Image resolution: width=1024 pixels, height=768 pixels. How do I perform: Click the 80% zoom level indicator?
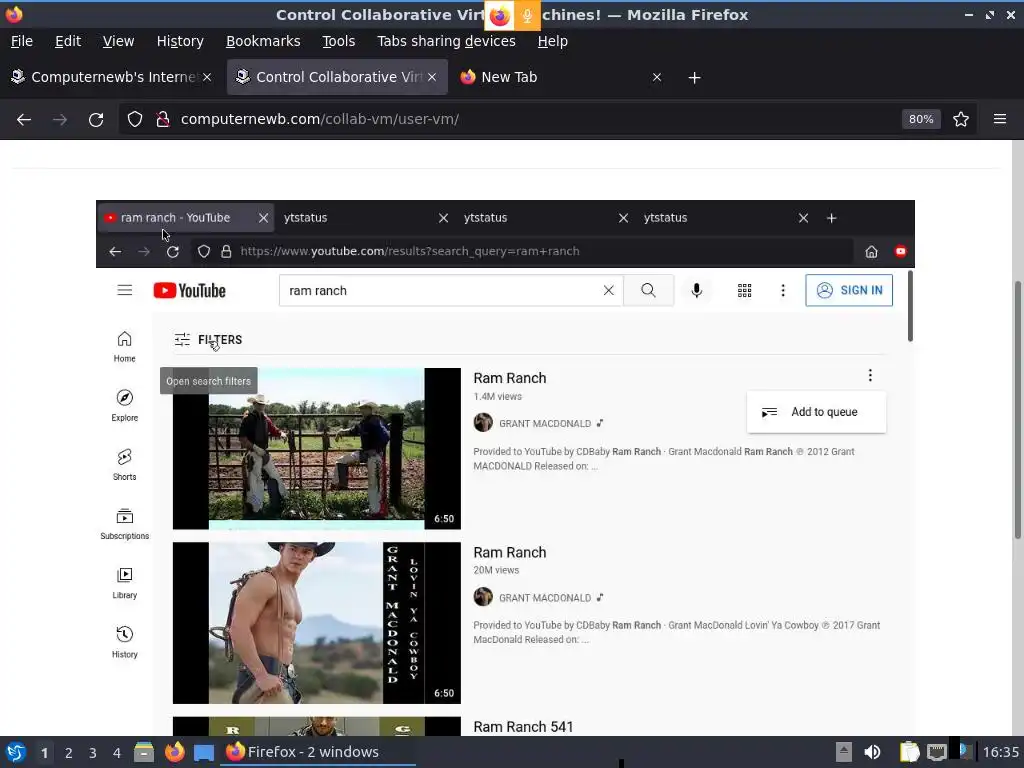[921, 120]
